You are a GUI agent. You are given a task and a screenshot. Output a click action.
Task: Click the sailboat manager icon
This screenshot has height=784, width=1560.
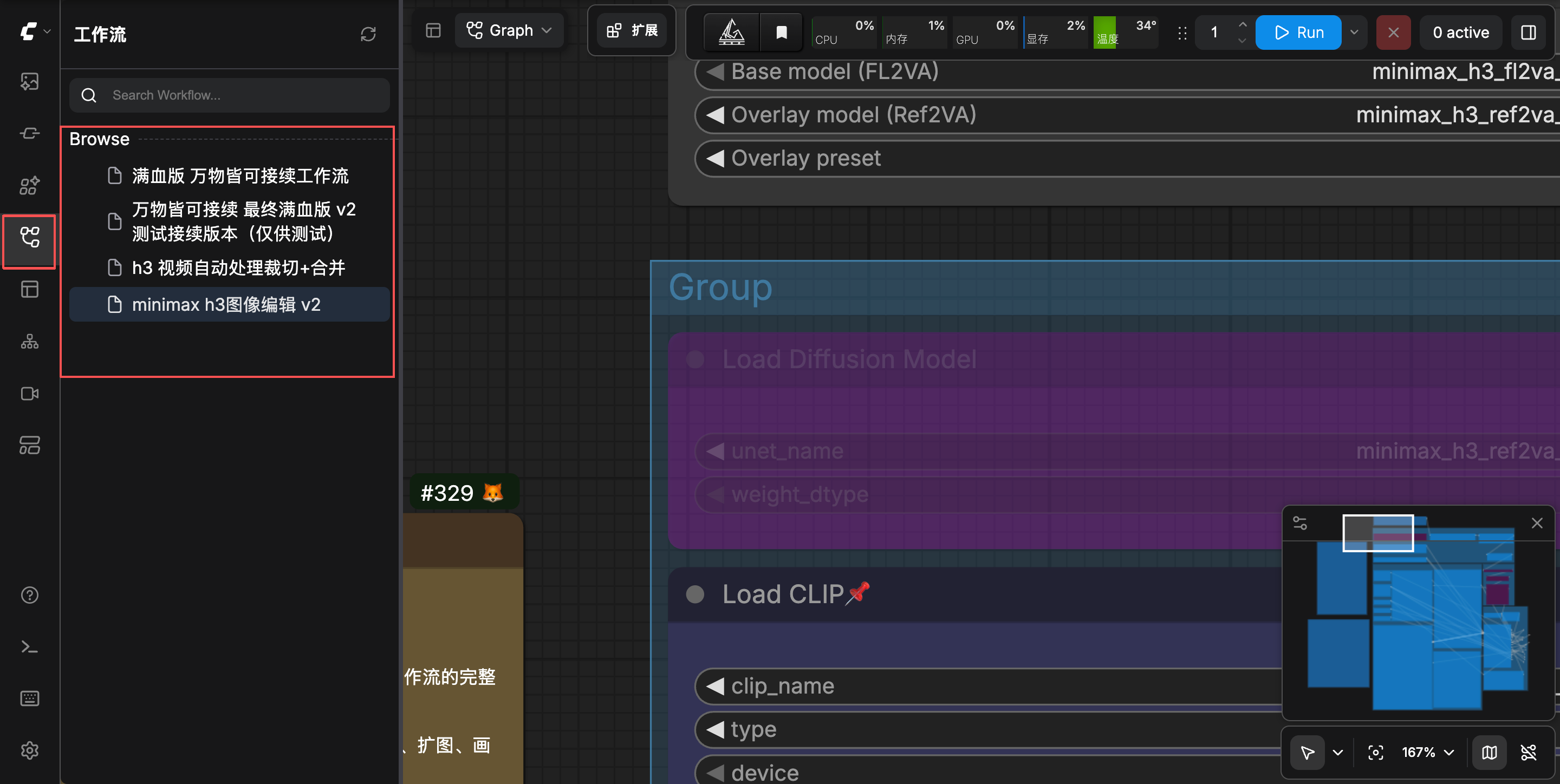coord(732,32)
